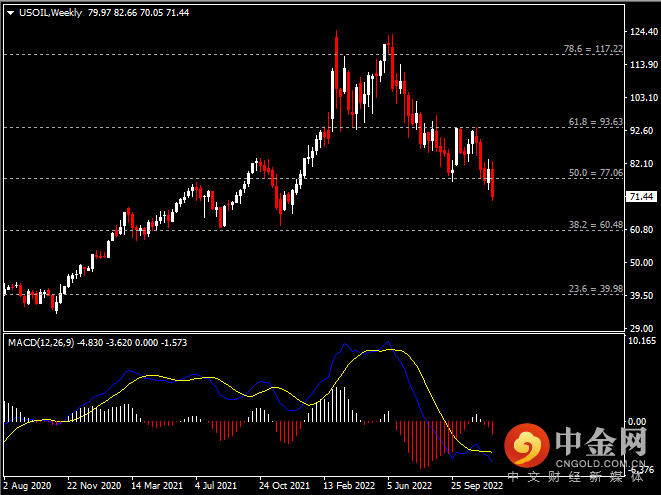The width and height of the screenshot is (661, 495).
Task: Click the current price tag 71.44
Action: [643, 197]
